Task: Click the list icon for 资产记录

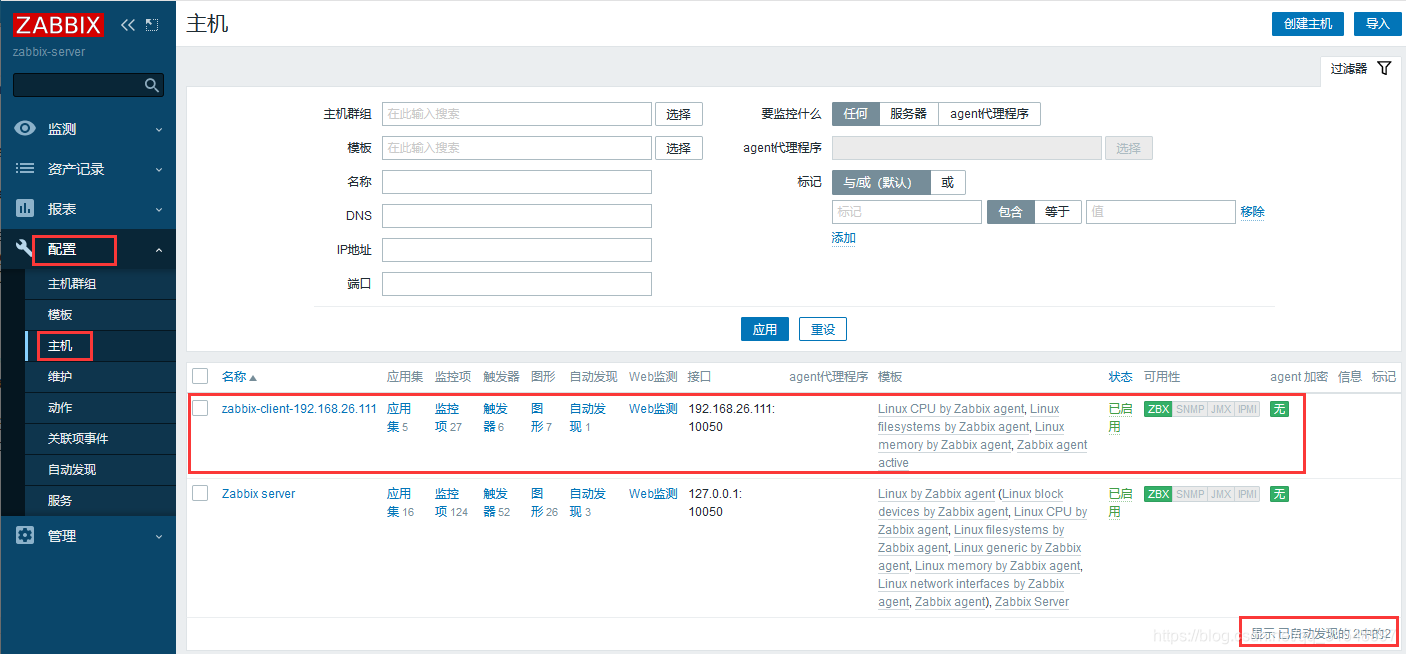Action: pos(25,169)
